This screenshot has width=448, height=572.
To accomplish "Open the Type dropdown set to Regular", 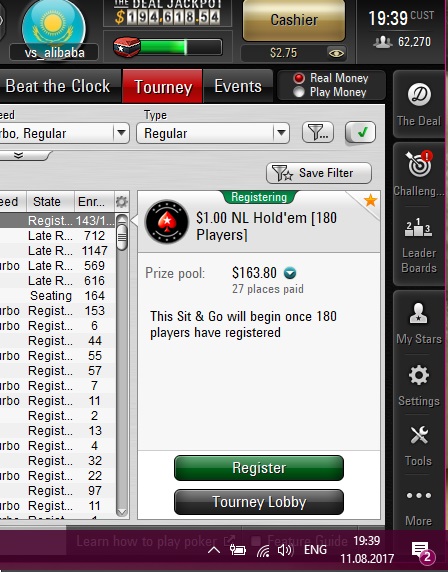I will 213,133.
